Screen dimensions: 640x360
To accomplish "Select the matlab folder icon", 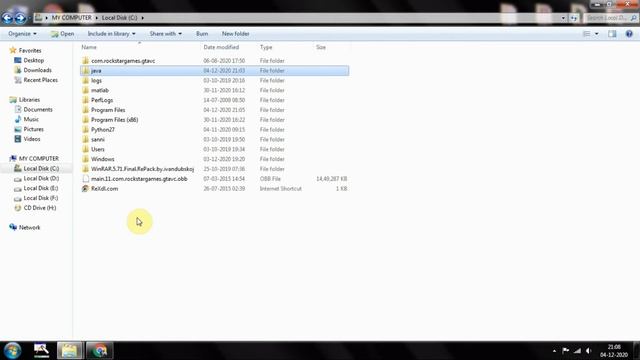I will [85, 90].
